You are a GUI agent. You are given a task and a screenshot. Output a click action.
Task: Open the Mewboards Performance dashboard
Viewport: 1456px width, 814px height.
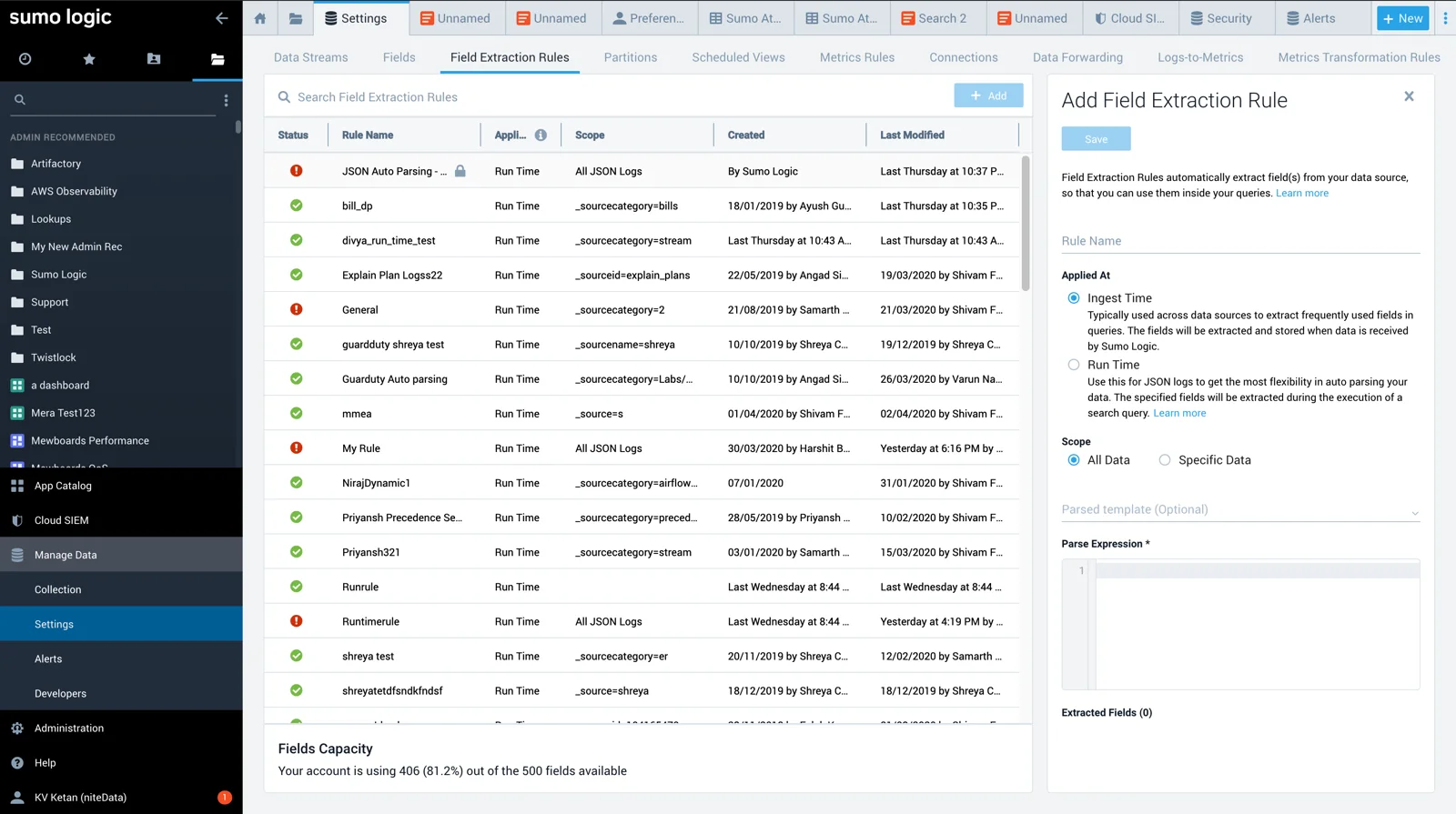[x=90, y=441]
